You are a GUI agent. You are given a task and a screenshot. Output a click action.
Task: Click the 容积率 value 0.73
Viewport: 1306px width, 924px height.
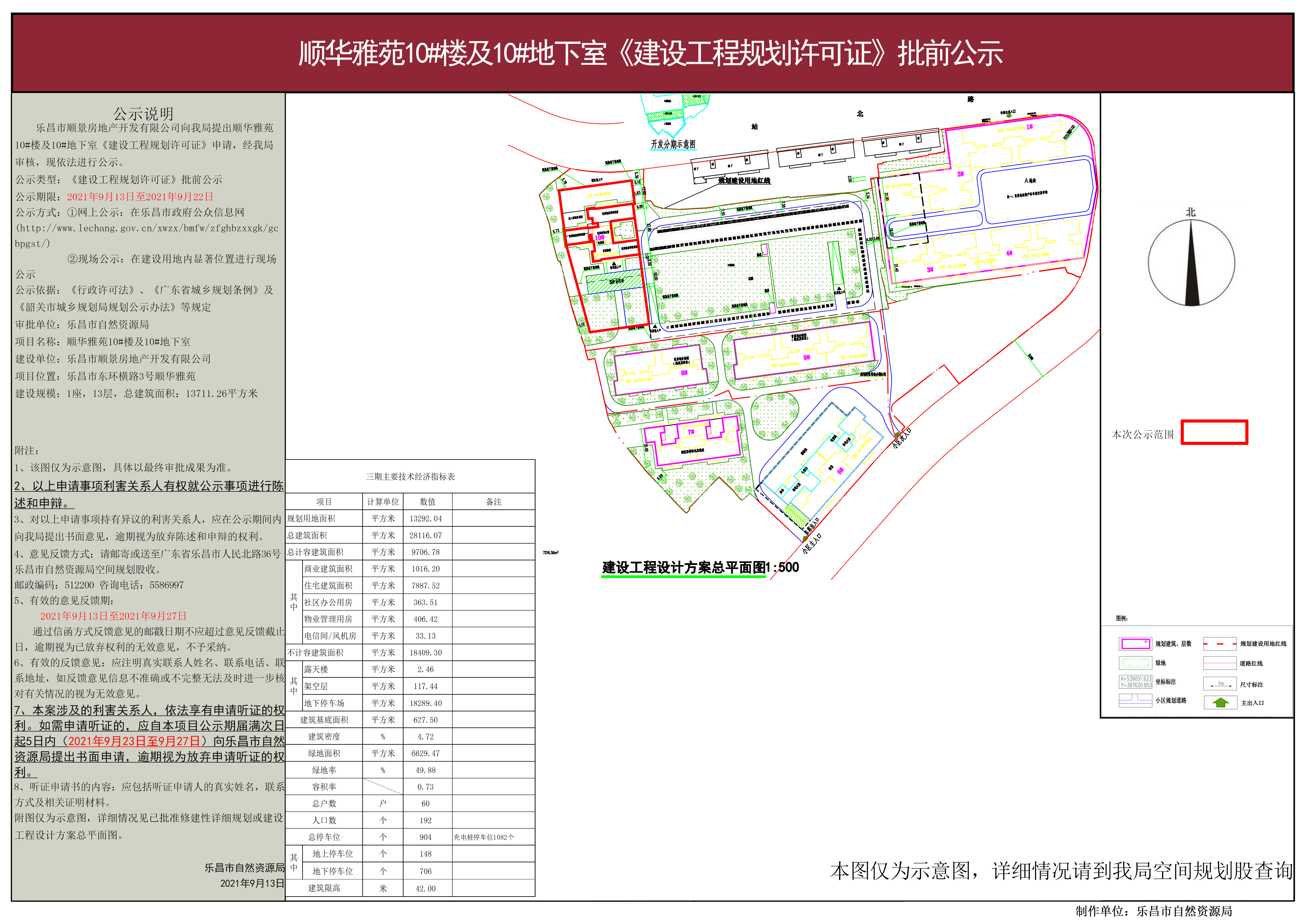[x=426, y=787]
